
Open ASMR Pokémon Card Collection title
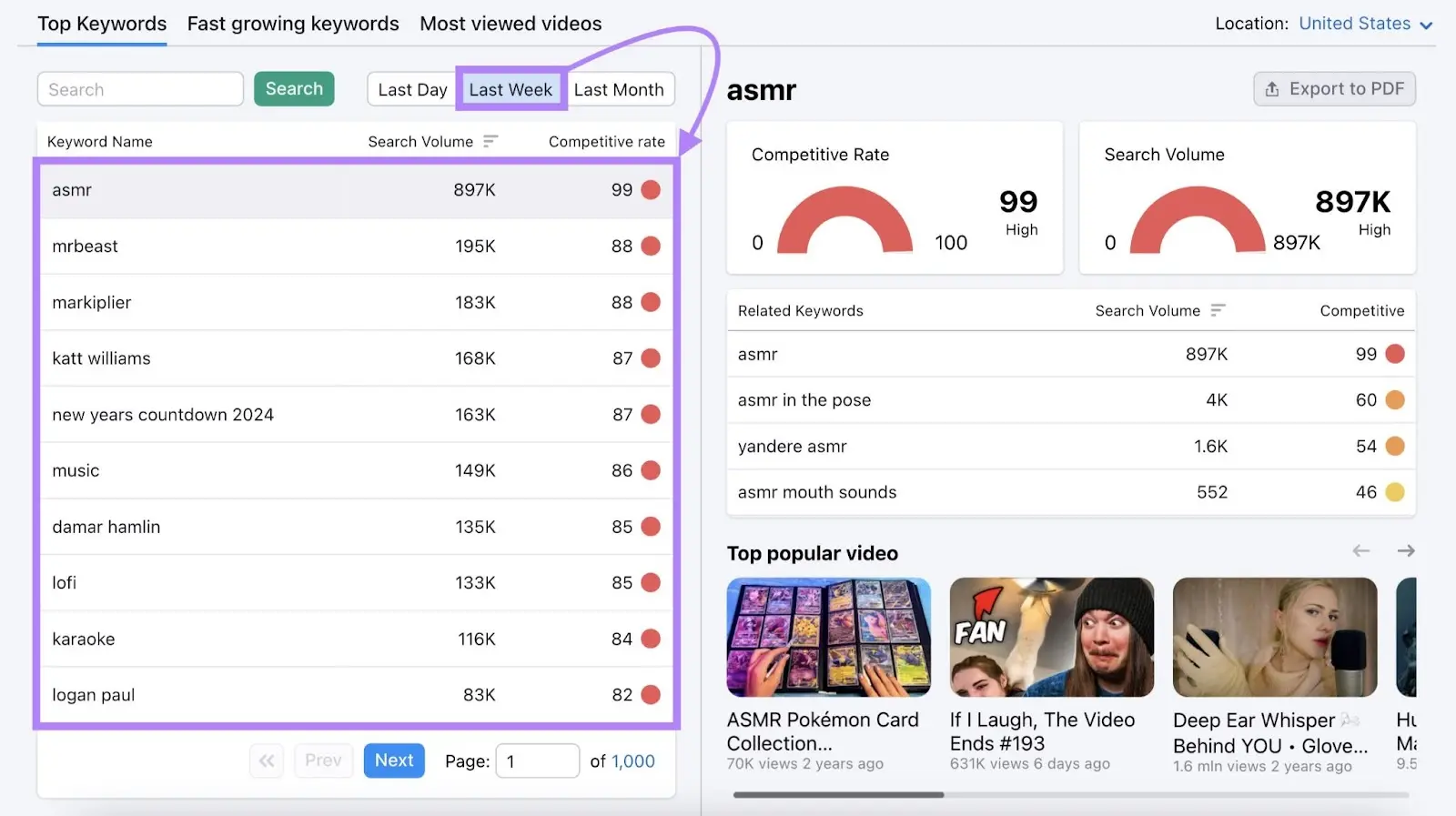click(x=823, y=731)
